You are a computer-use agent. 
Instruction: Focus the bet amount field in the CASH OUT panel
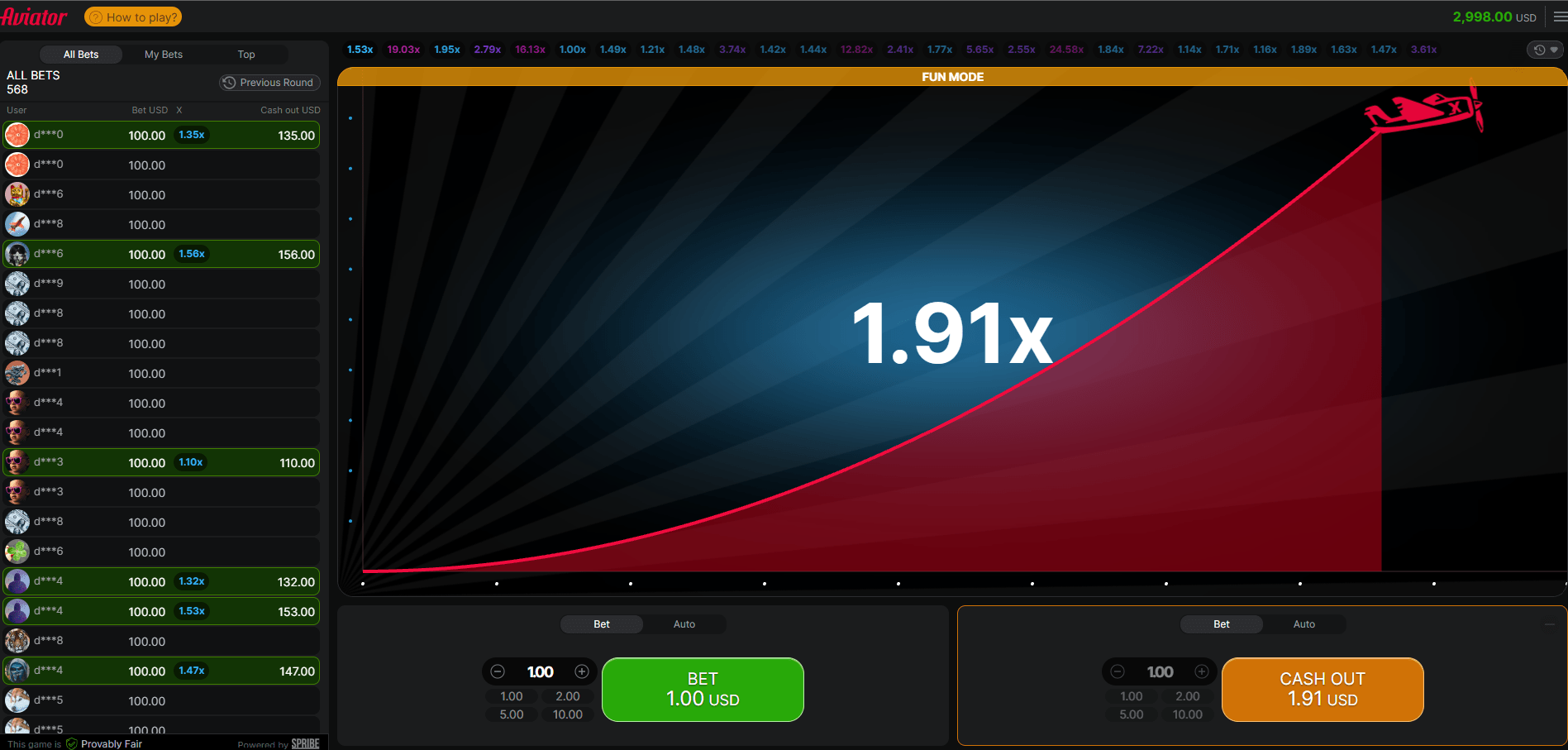coord(1160,671)
